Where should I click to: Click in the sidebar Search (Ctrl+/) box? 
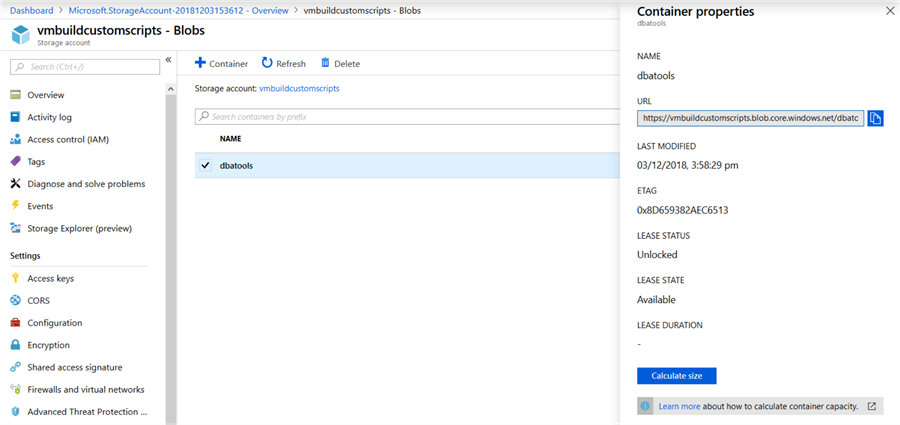[x=85, y=67]
